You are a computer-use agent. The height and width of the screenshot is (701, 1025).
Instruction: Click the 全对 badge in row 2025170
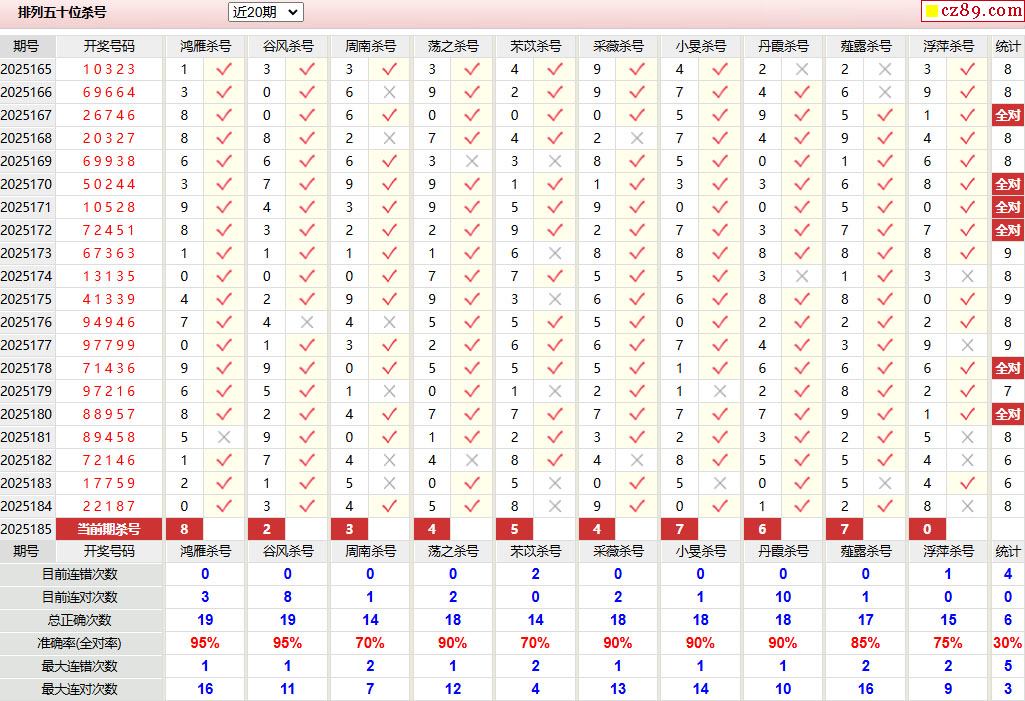coord(1007,184)
